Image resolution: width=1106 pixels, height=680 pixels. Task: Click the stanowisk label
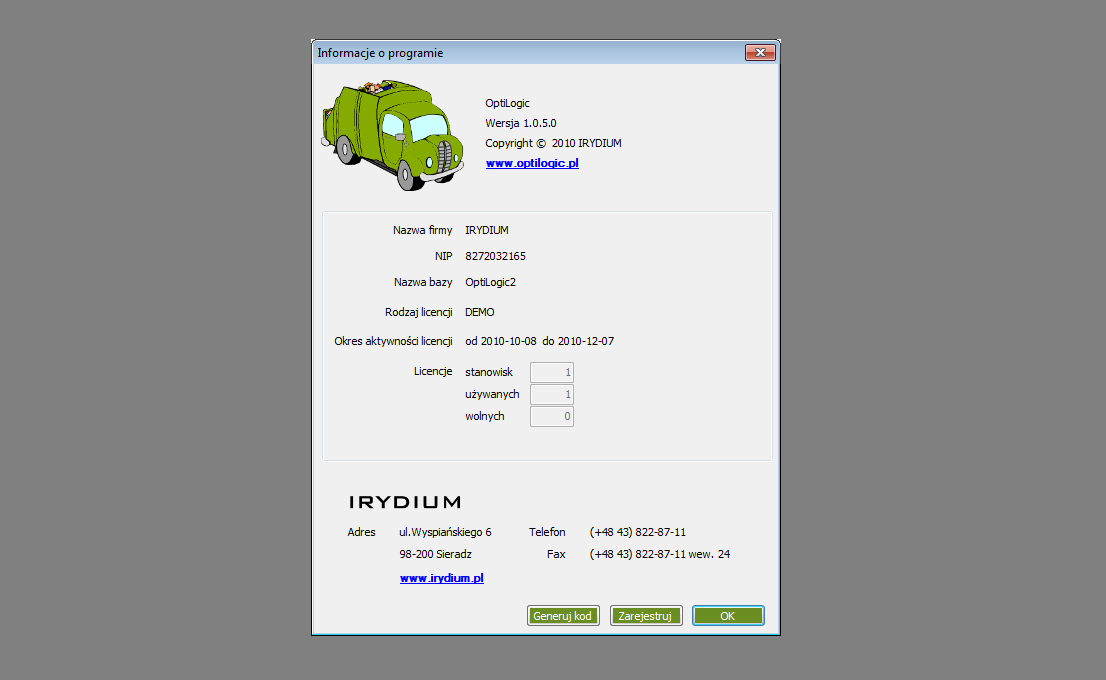(489, 372)
